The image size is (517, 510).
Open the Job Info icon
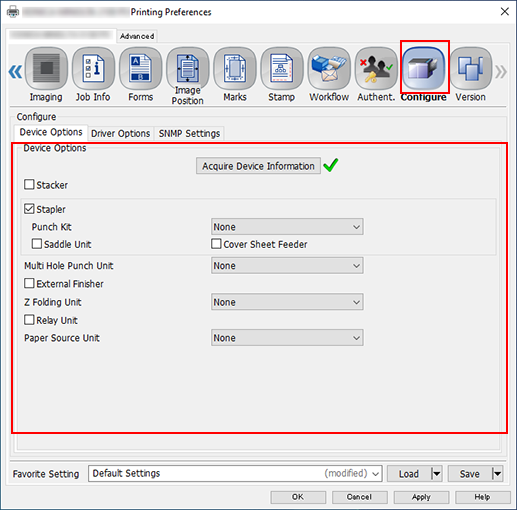[x=93, y=68]
